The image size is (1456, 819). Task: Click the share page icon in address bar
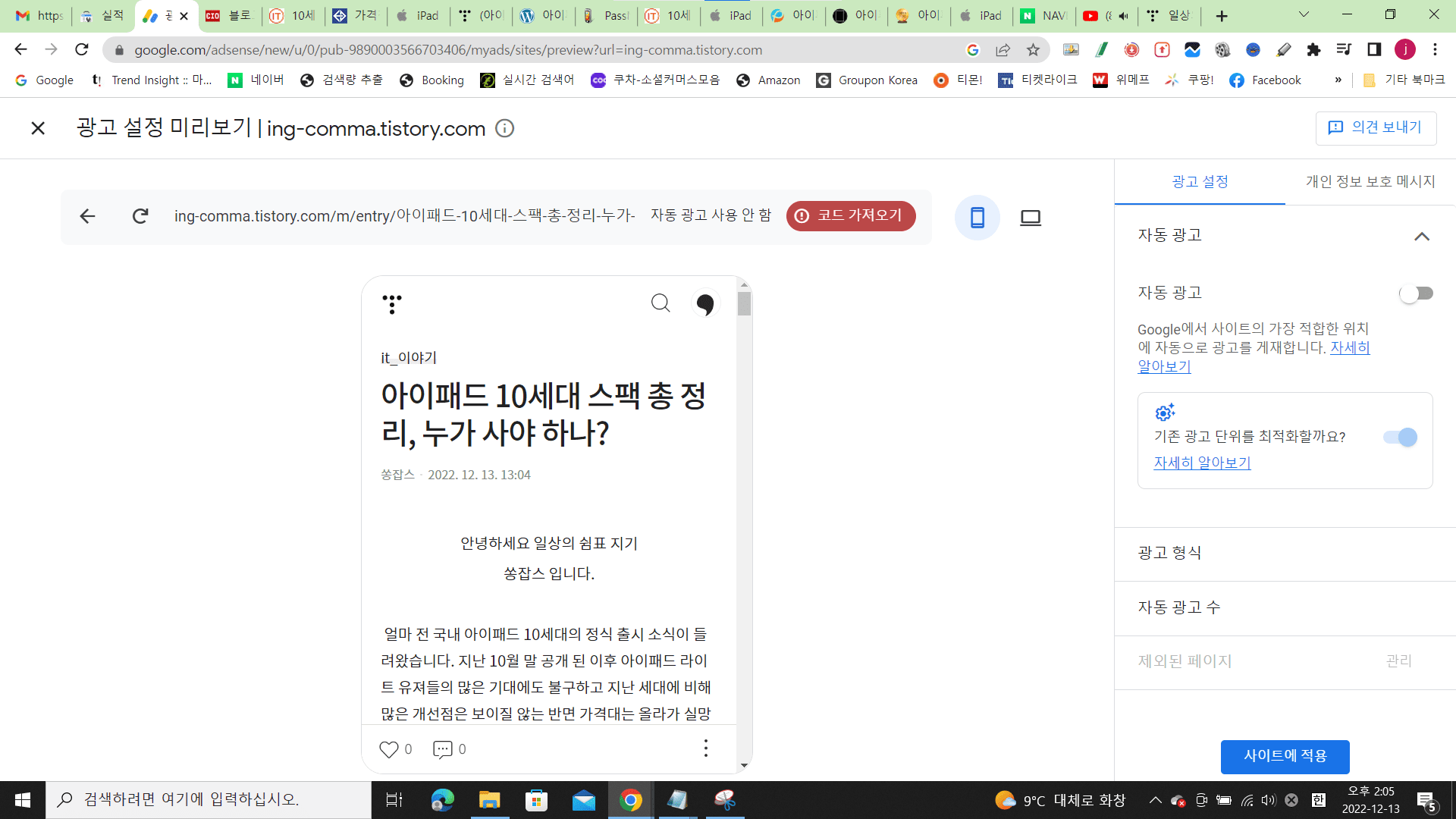(x=1003, y=50)
